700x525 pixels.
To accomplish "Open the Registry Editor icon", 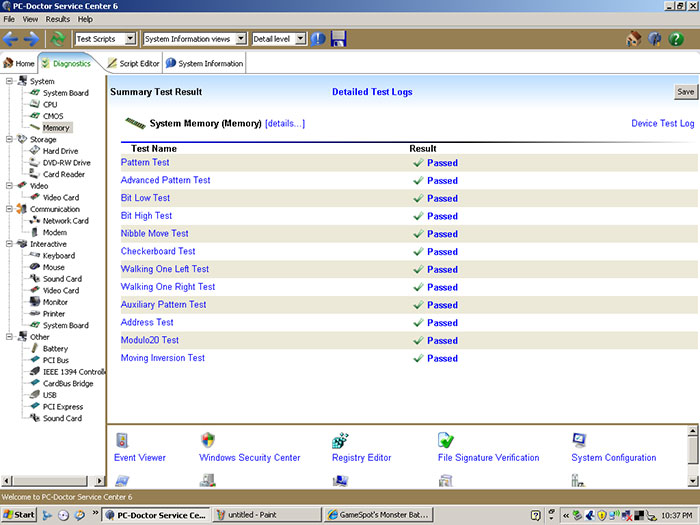I will point(340,440).
